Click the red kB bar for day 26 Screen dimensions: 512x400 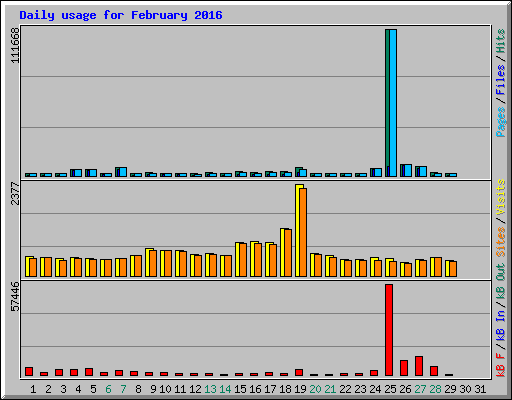pyautogui.click(x=404, y=368)
